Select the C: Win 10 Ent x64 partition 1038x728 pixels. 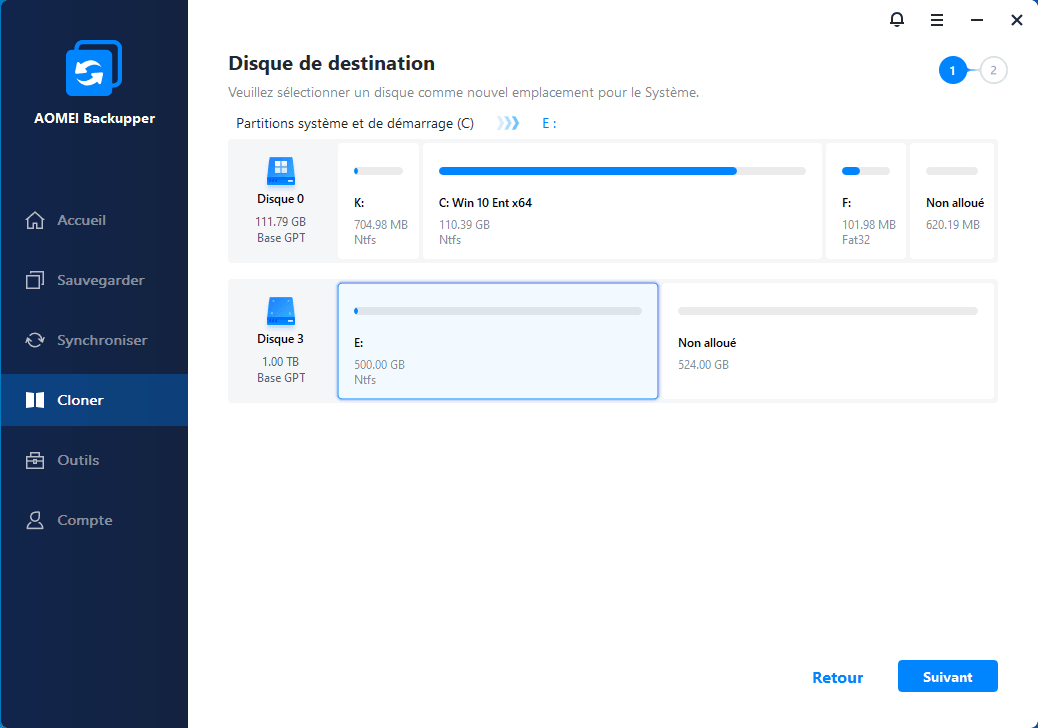click(622, 201)
